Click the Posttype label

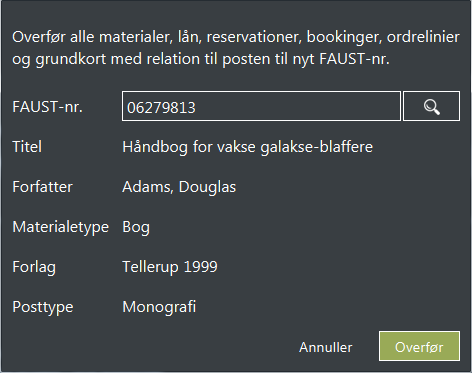pos(43,307)
